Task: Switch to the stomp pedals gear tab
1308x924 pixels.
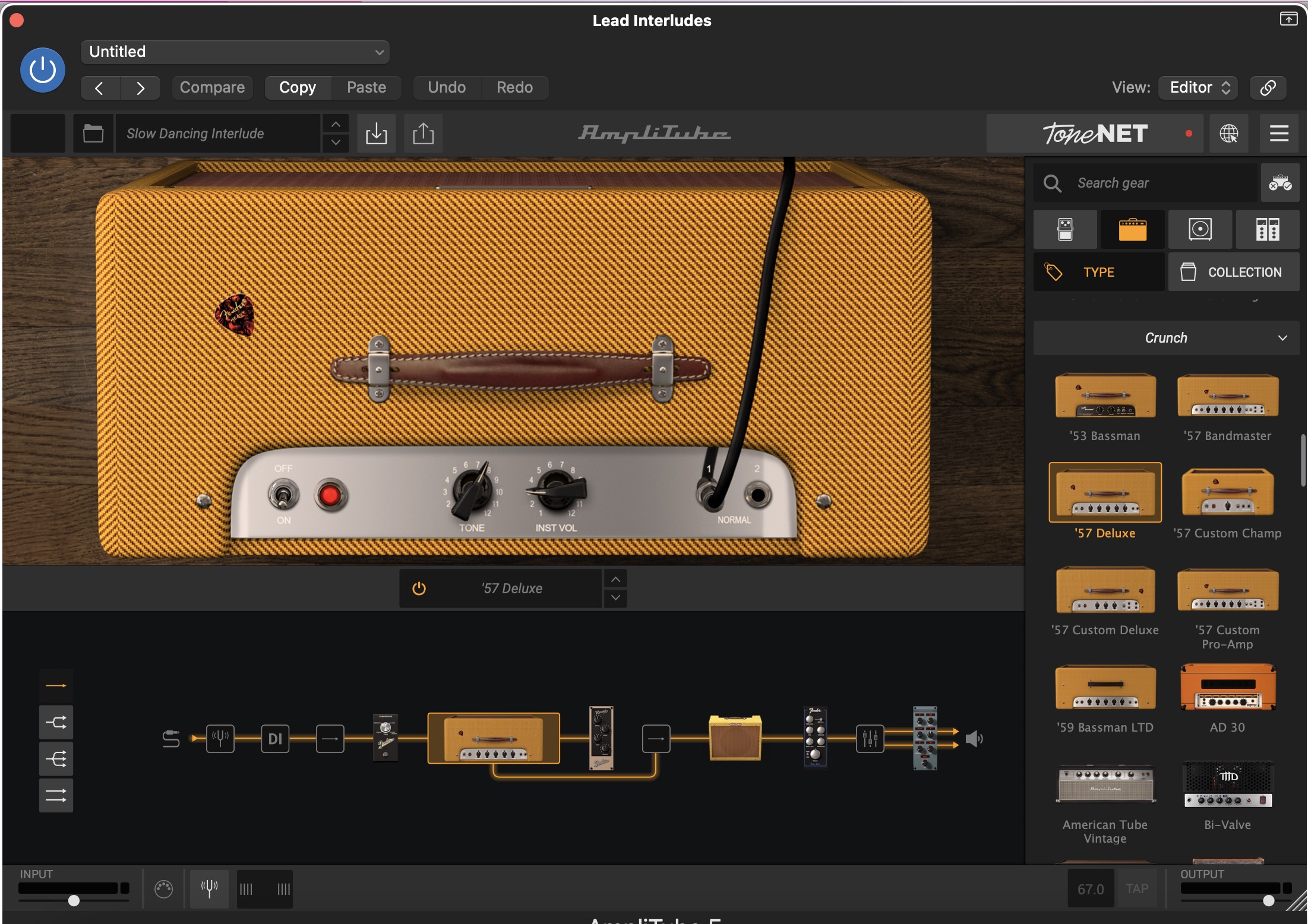Action: (x=1065, y=229)
